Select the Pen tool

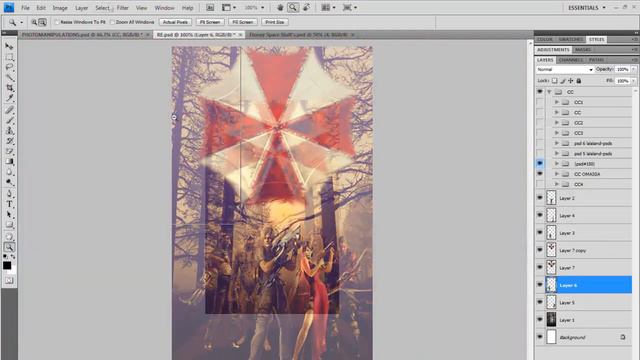coord(9,194)
